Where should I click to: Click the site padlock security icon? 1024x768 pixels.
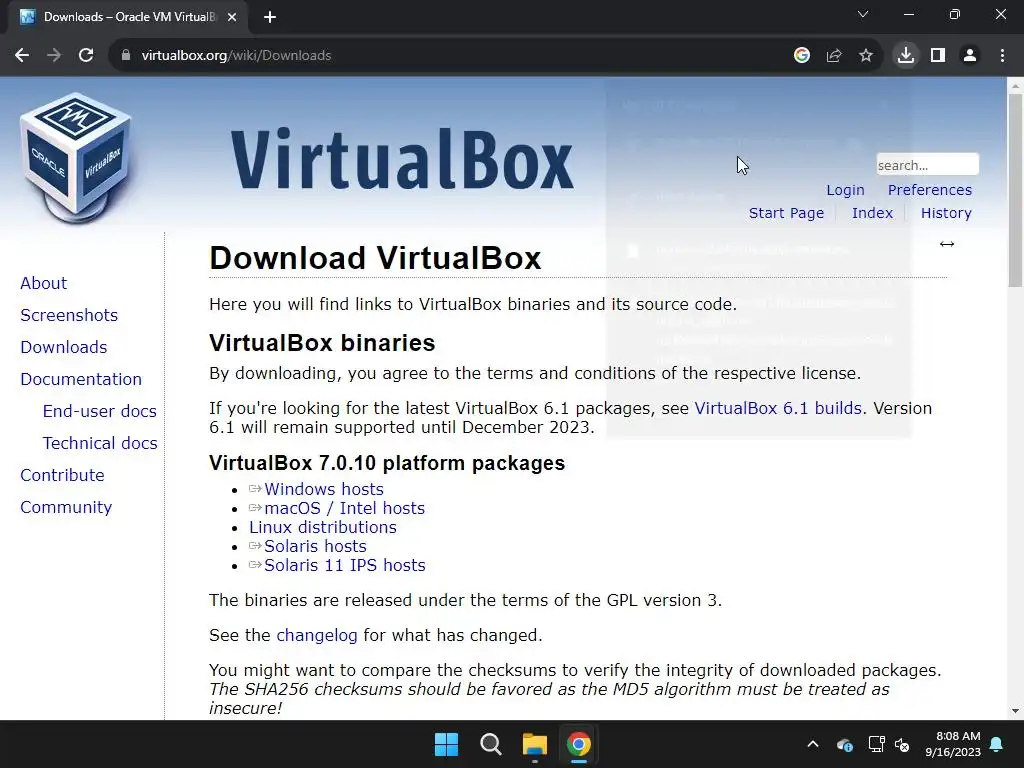tap(125, 56)
